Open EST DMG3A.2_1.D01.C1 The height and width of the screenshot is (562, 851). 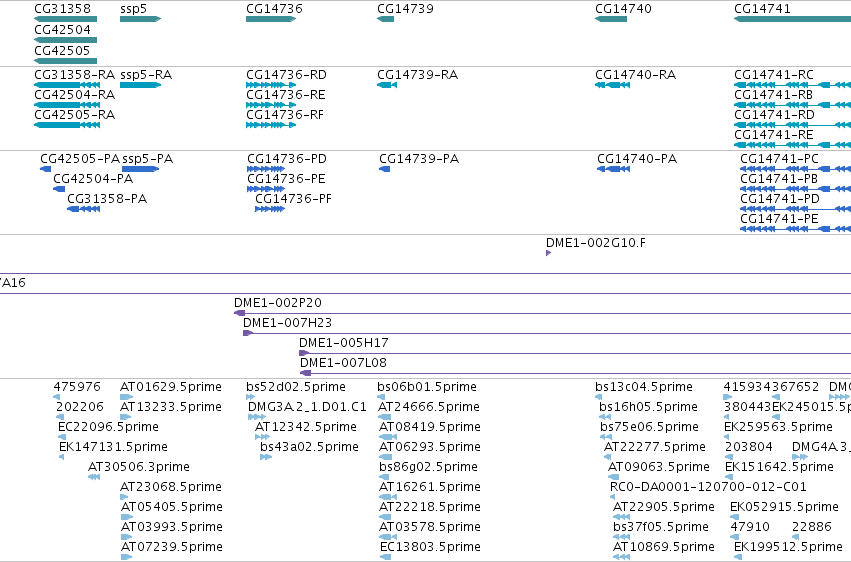pyautogui.click(x=257, y=418)
